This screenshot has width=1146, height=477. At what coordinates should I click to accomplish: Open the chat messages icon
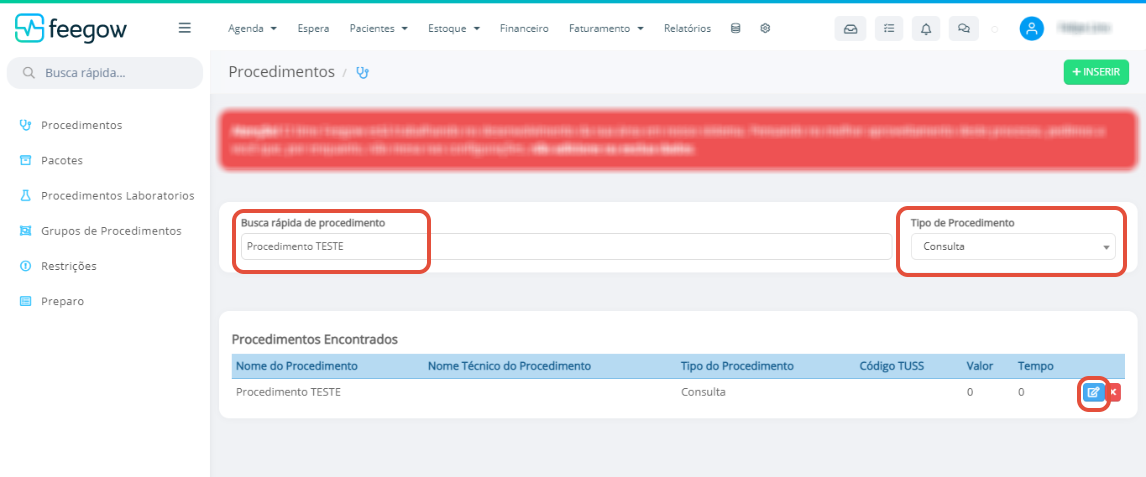pyautogui.click(x=963, y=28)
